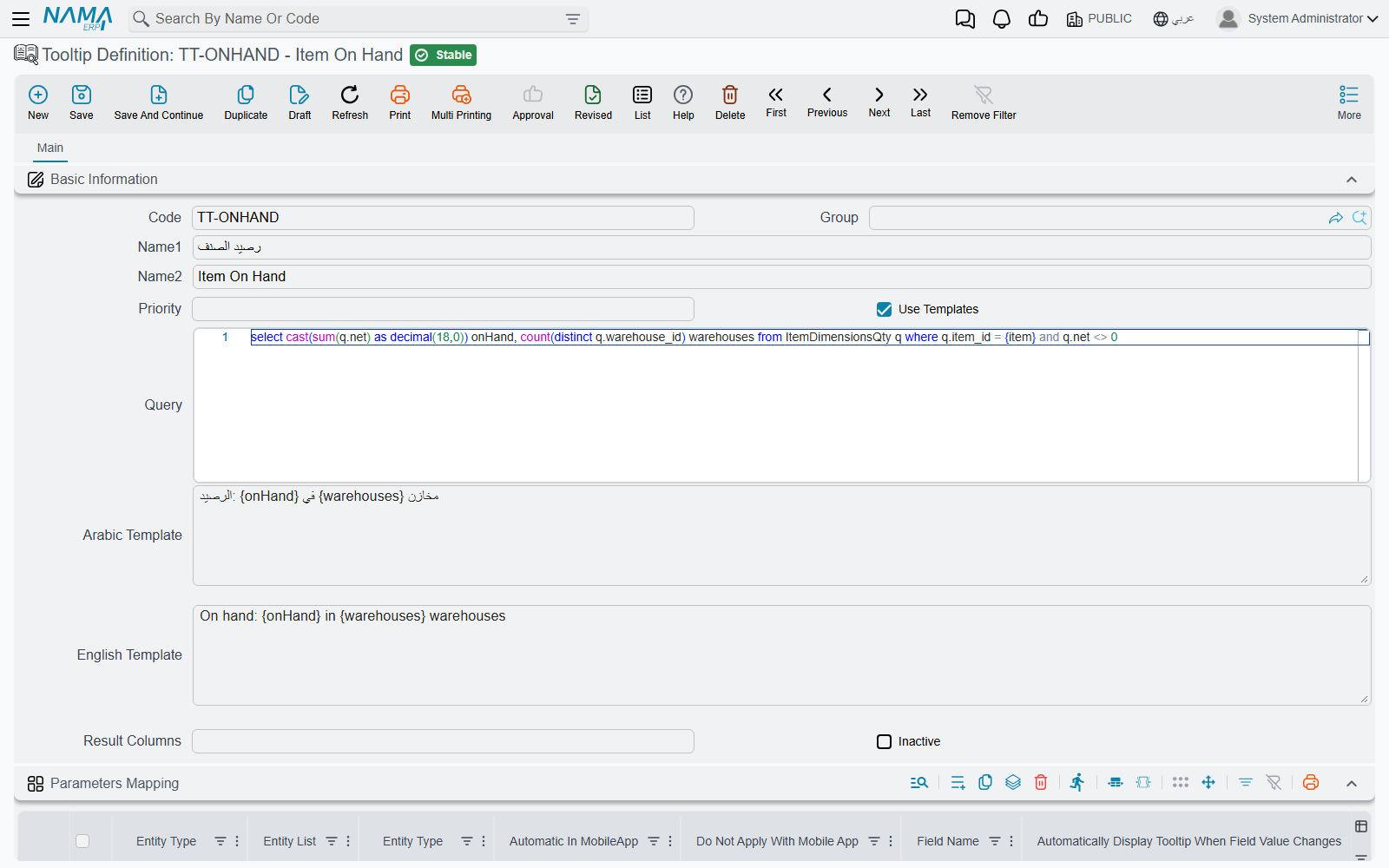Duplicate the current record
Image resolution: width=1389 pixels, height=868 pixels.
[x=246, y=95]
